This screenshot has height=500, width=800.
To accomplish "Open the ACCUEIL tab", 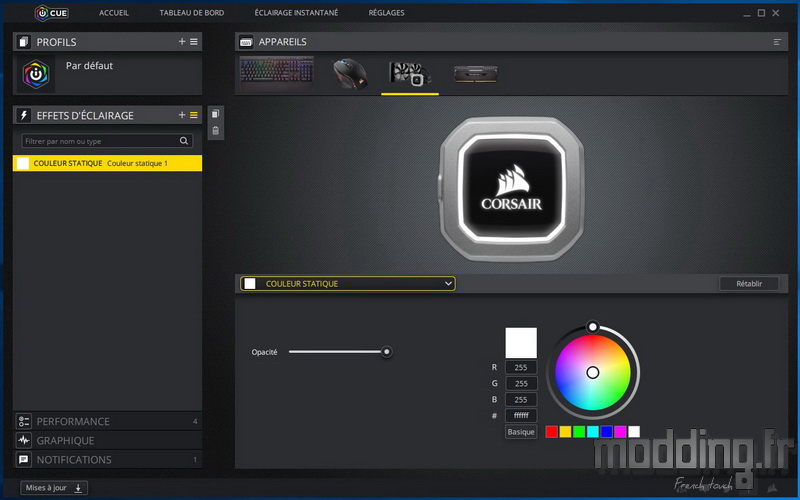I will [114, 13].
